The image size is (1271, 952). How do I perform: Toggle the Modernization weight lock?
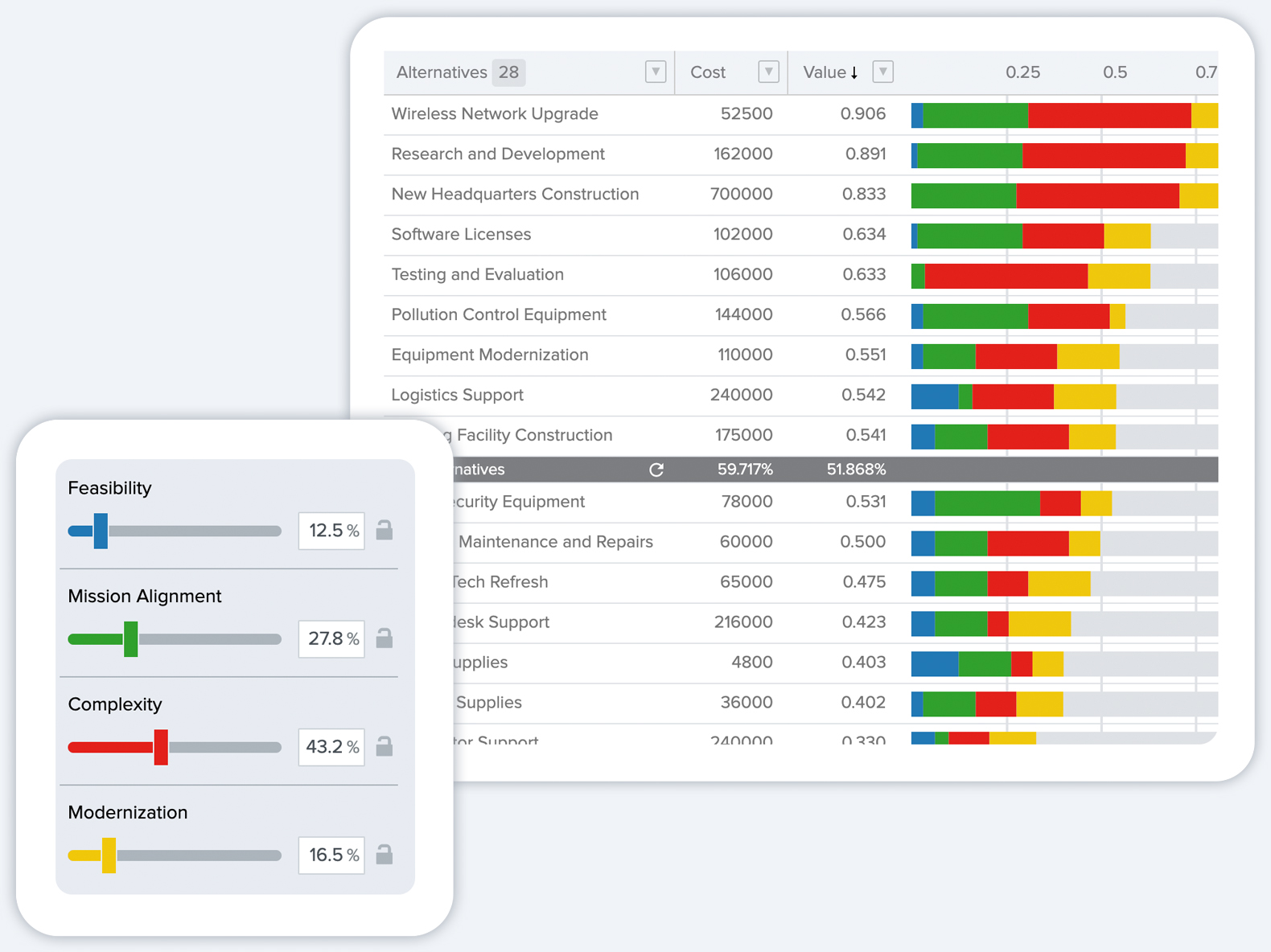[385, 854]
